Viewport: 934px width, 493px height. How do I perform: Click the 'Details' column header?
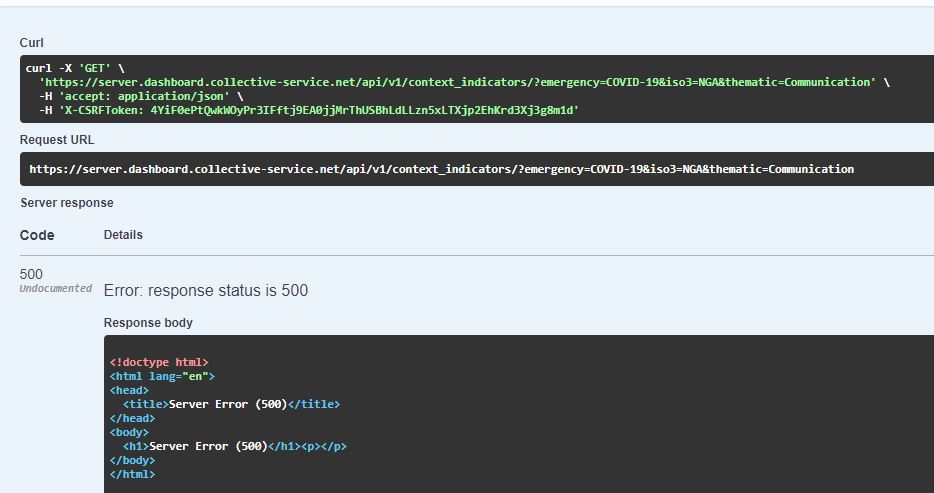(x=123, y=235)
